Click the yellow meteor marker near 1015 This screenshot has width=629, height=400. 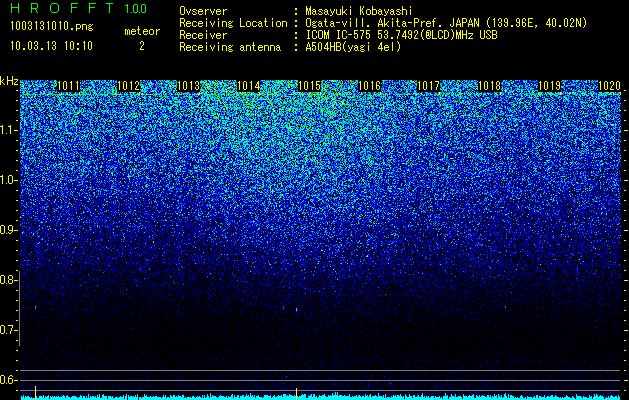pos(296,394)
